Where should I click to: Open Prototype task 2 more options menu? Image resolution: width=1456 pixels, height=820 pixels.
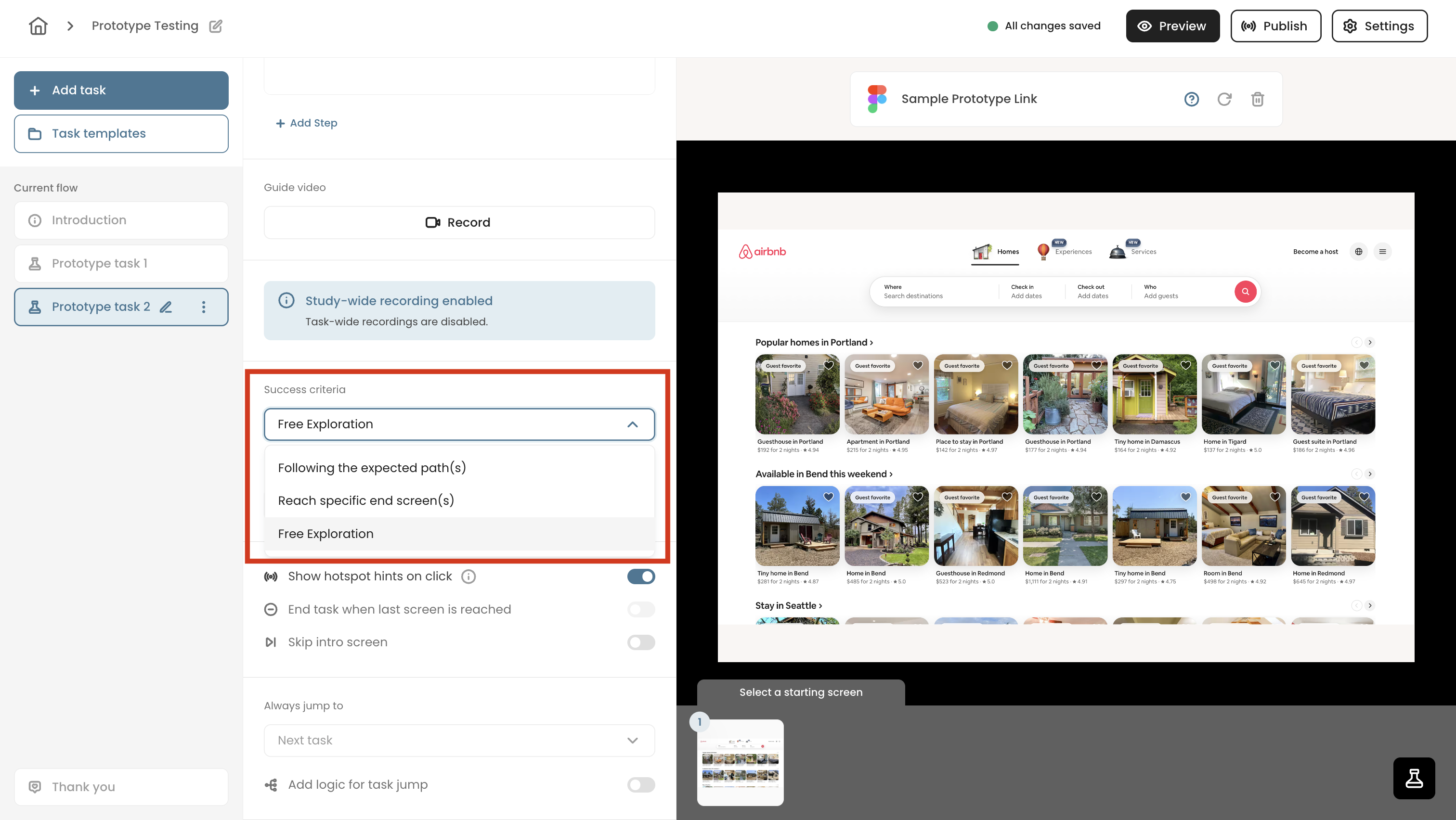pos(204,307)
